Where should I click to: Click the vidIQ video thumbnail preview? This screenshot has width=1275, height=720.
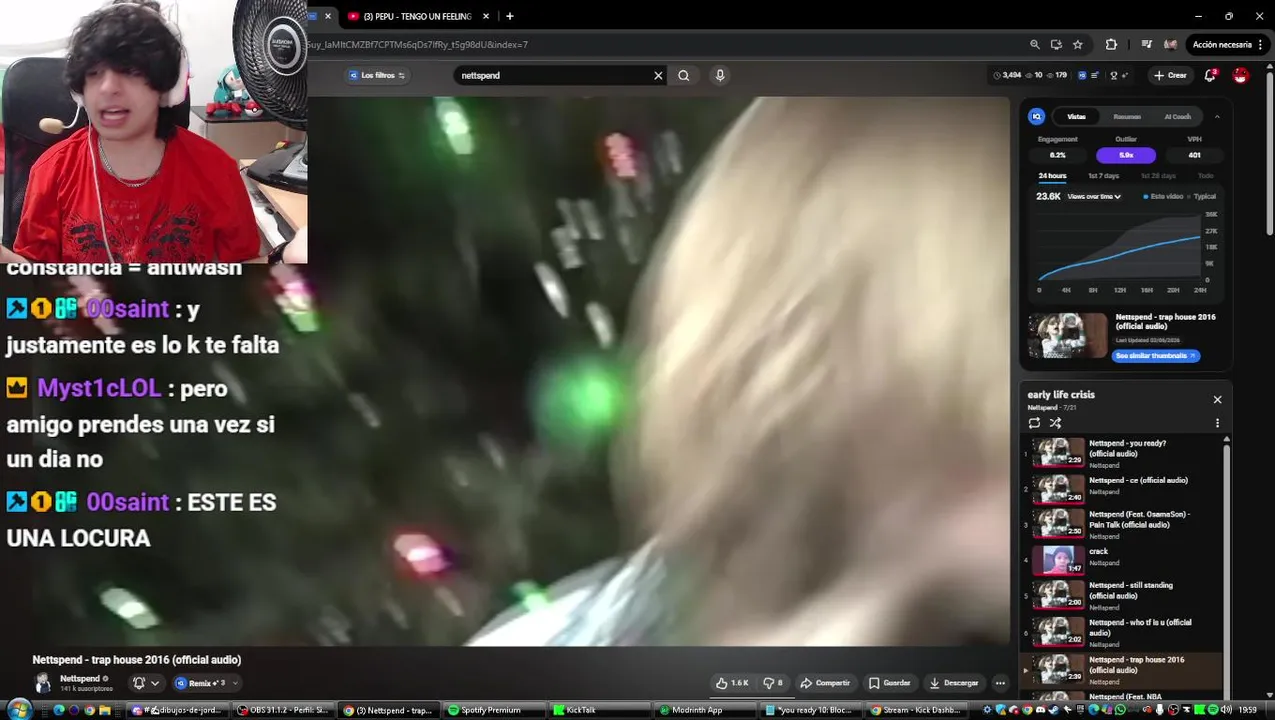pos(1068,335)
